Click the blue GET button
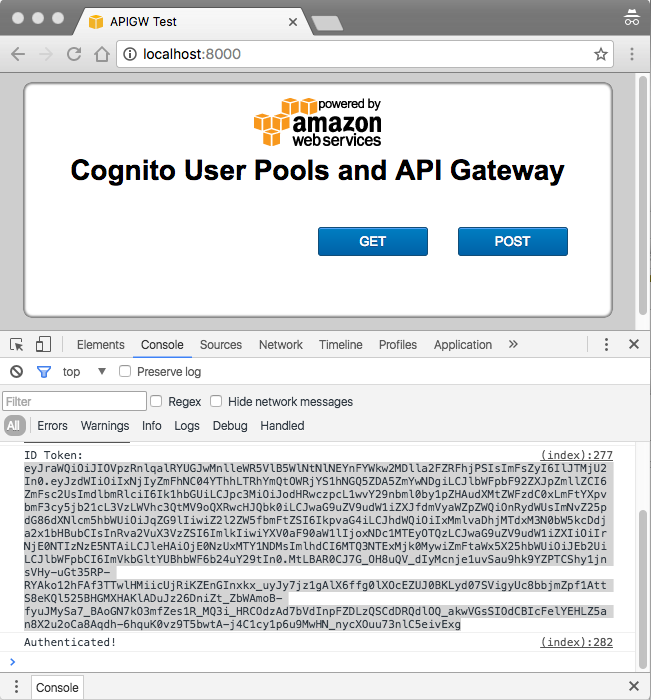Screen dimensions: 651x700 tap(373, 242)
